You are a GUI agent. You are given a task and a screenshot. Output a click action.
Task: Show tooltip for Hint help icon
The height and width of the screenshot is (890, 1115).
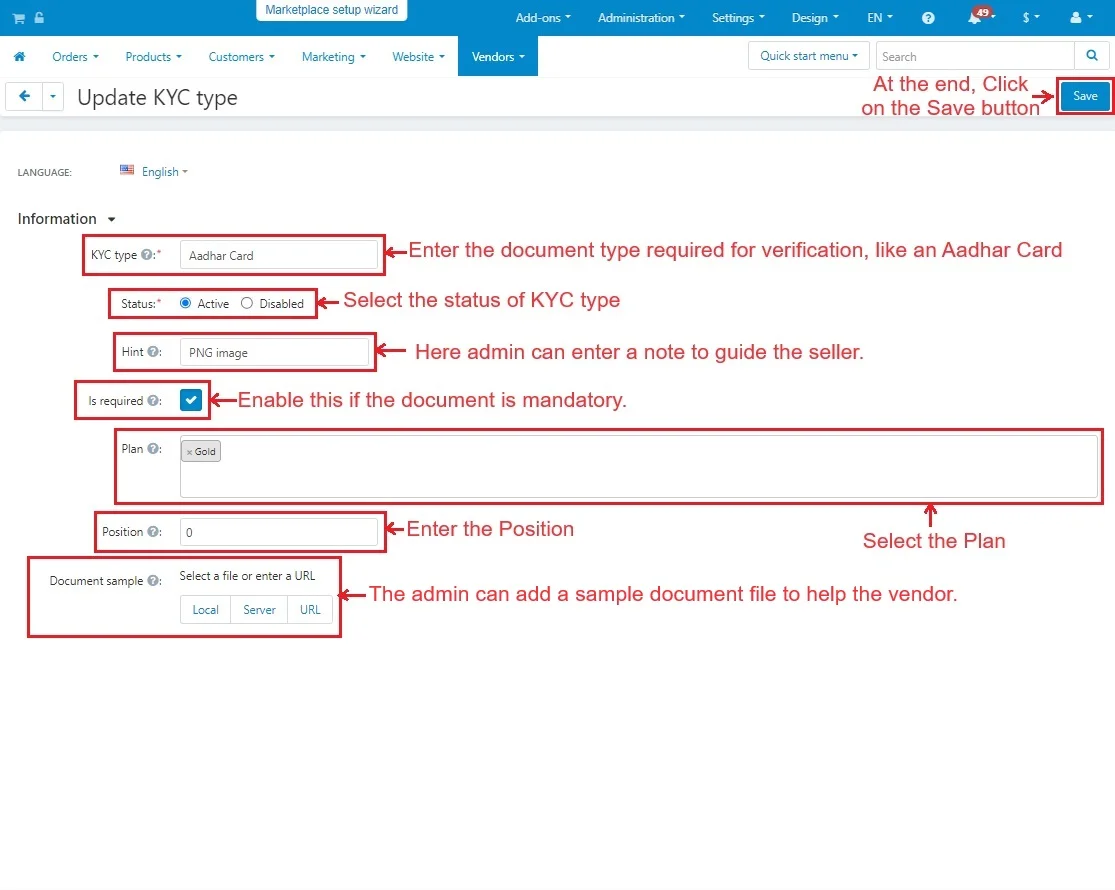click(x=152, y=352)
